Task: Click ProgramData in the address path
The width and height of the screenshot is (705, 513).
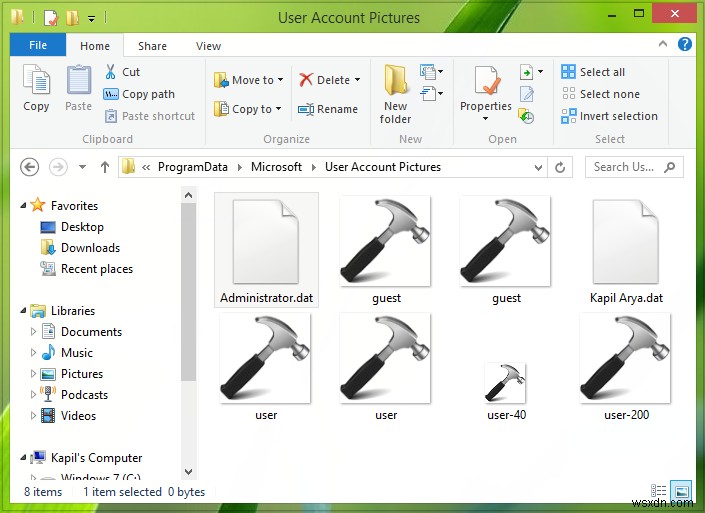Action: coord(192,167)
